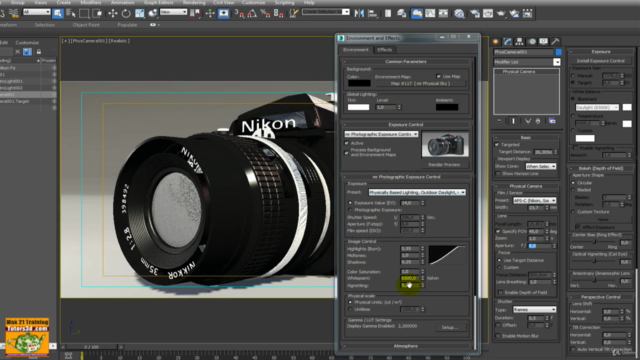Image resolution: width=640 pixels, height=360 pixels.
Task: Open Utilities command panel hammer tab
Action: pos(555,42)
